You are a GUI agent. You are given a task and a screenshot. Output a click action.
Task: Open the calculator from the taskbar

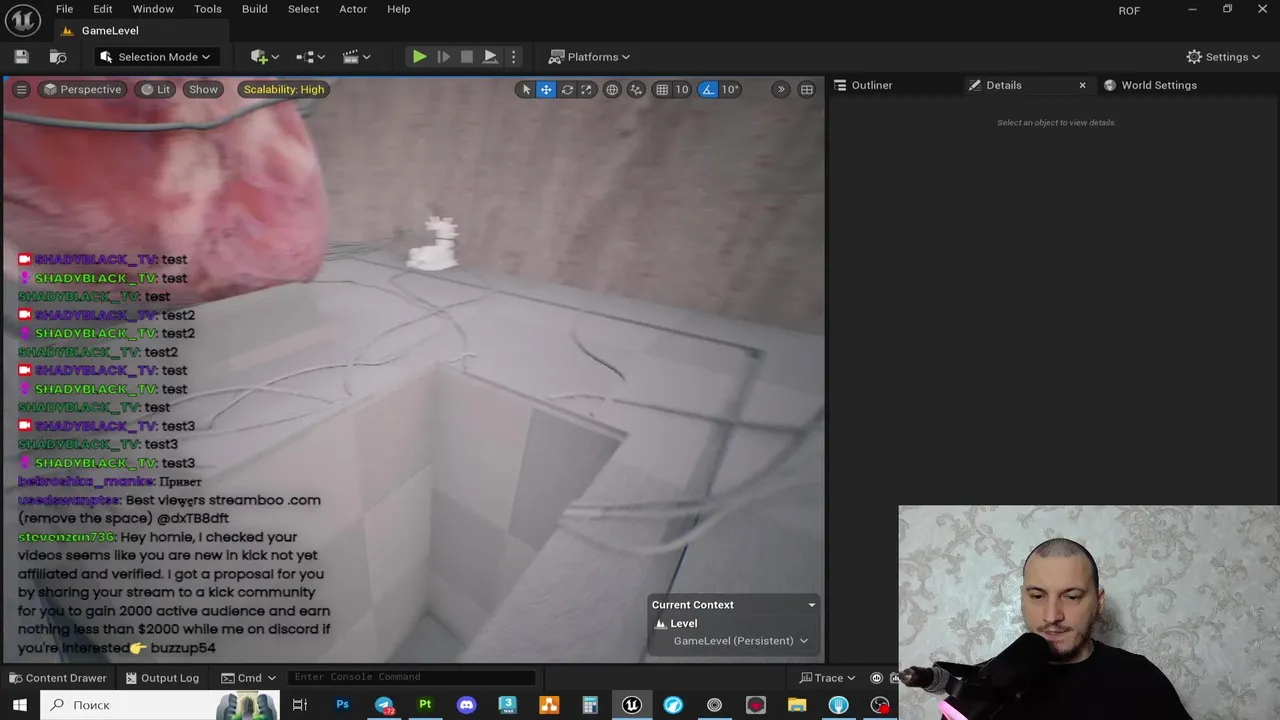(590, 705)
